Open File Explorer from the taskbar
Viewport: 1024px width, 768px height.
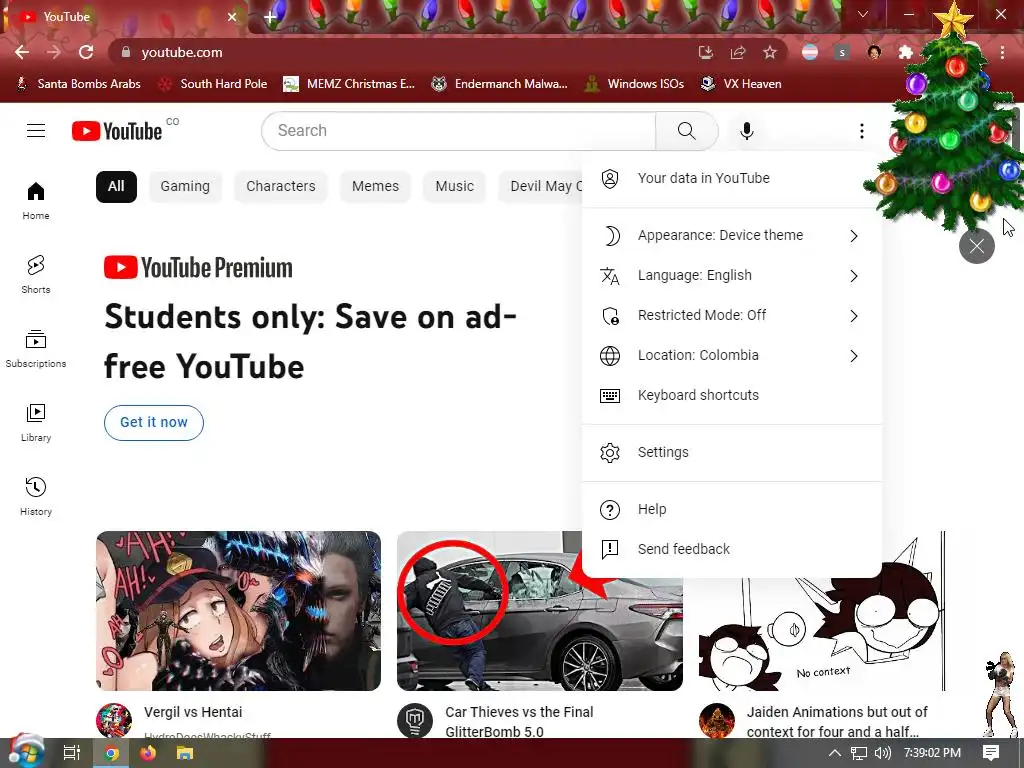tap(185, 753)
